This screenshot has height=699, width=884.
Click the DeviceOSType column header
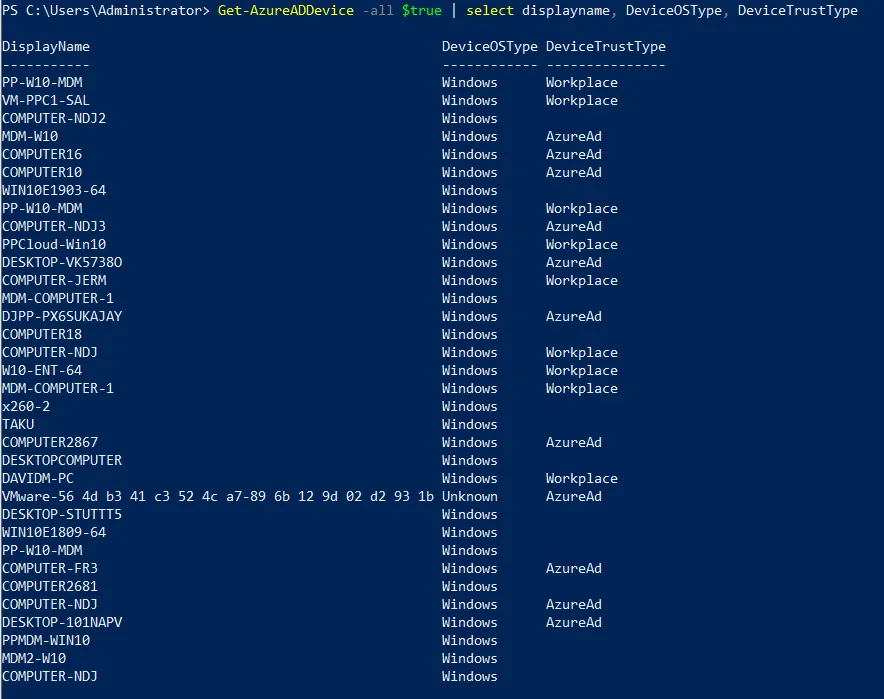[x=490, y=47]
